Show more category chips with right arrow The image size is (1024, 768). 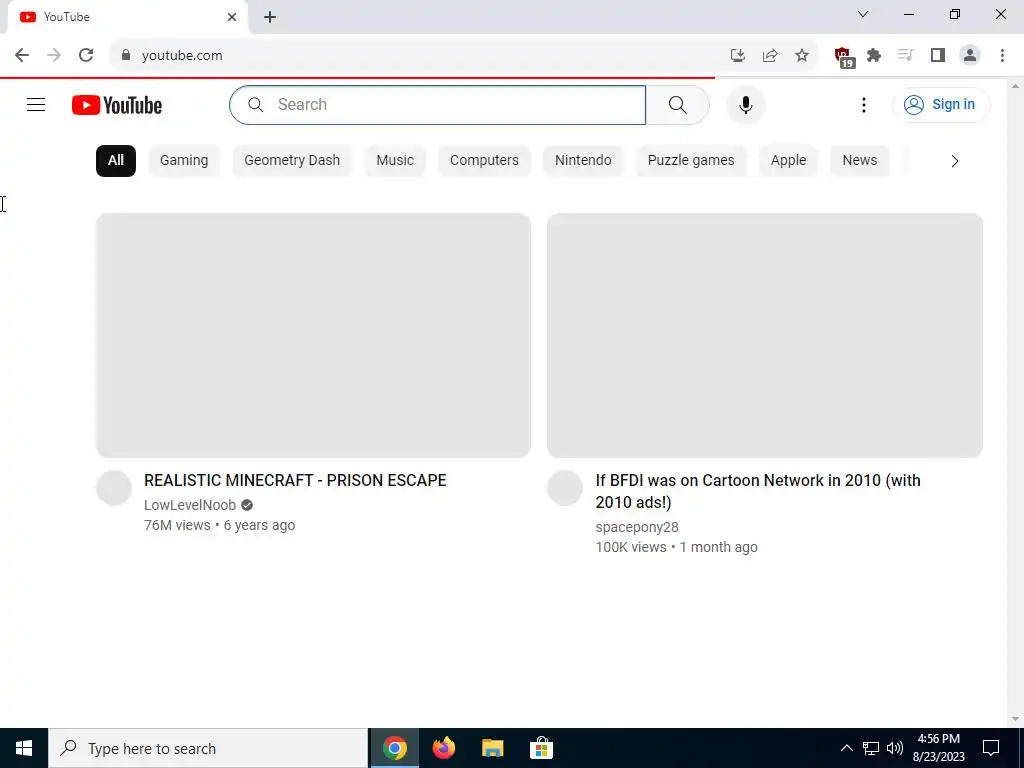(955, 161)
